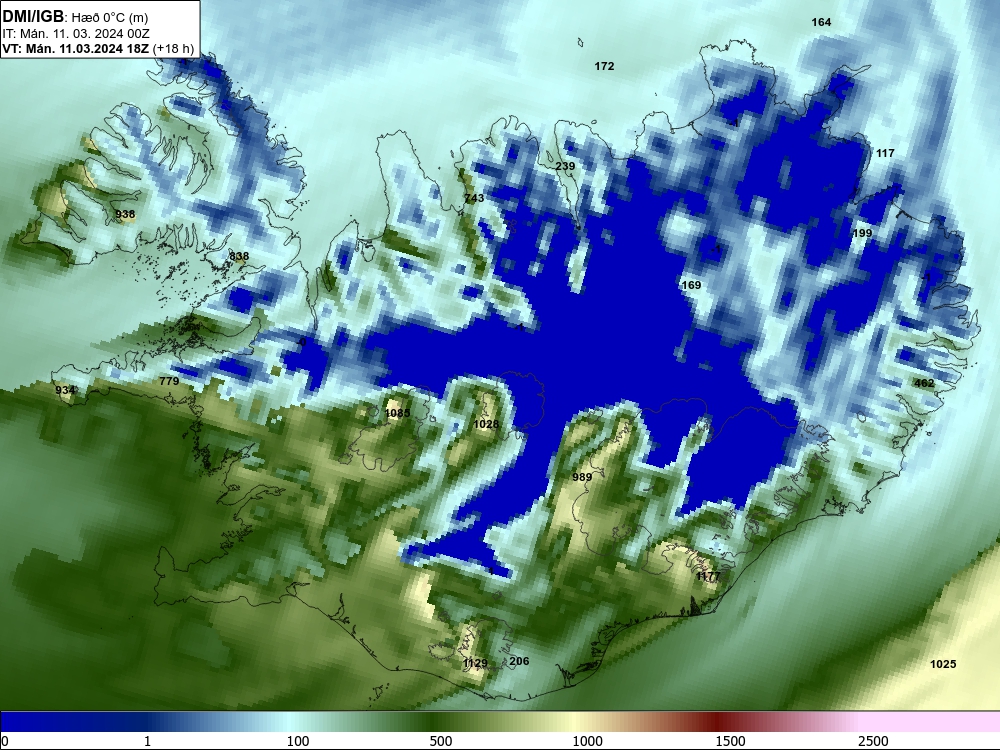Click map value 169
This screenshot has width=1000, height=750.
point(691,285)
